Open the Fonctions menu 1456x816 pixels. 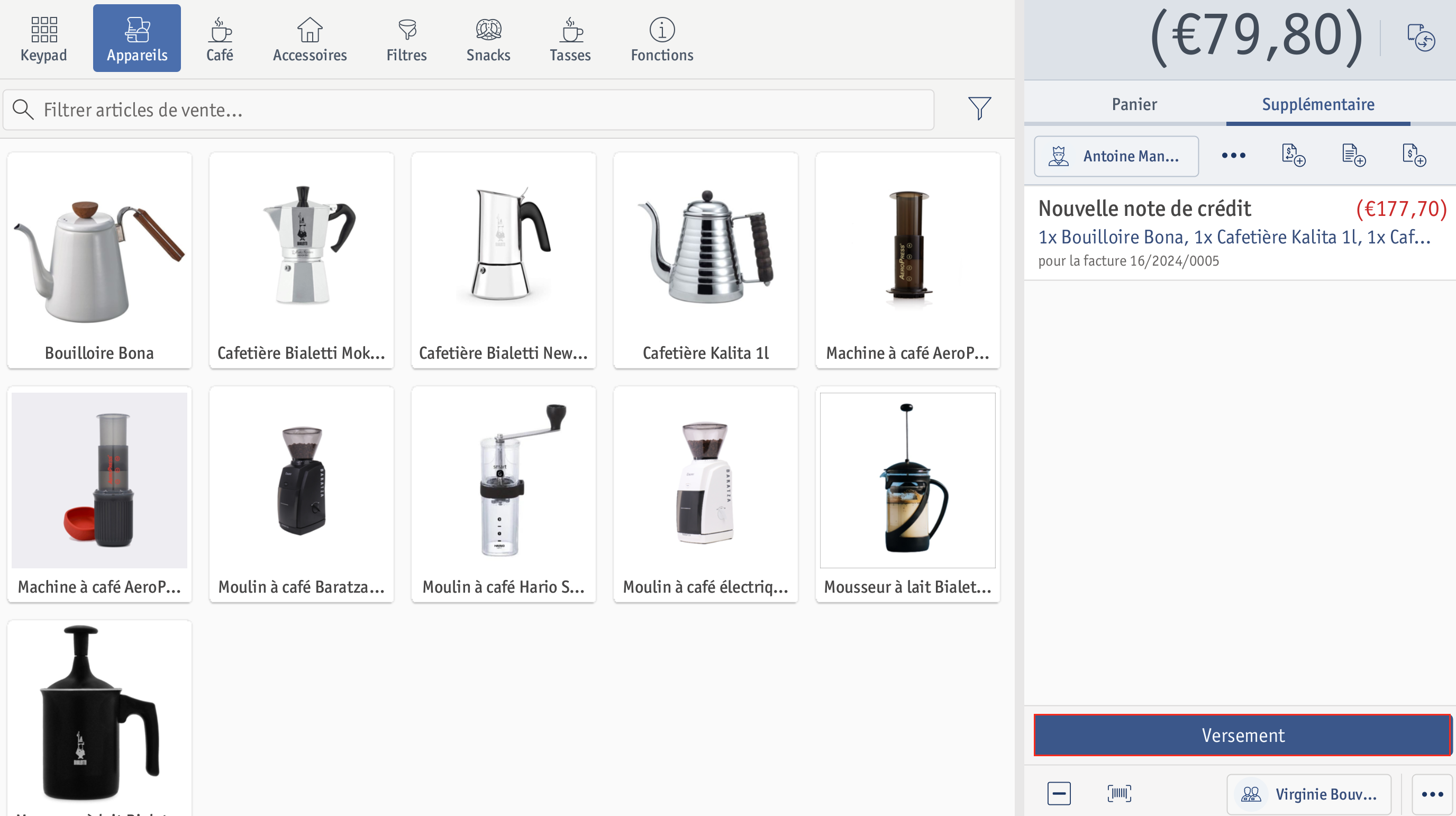[x=662, y=39]
